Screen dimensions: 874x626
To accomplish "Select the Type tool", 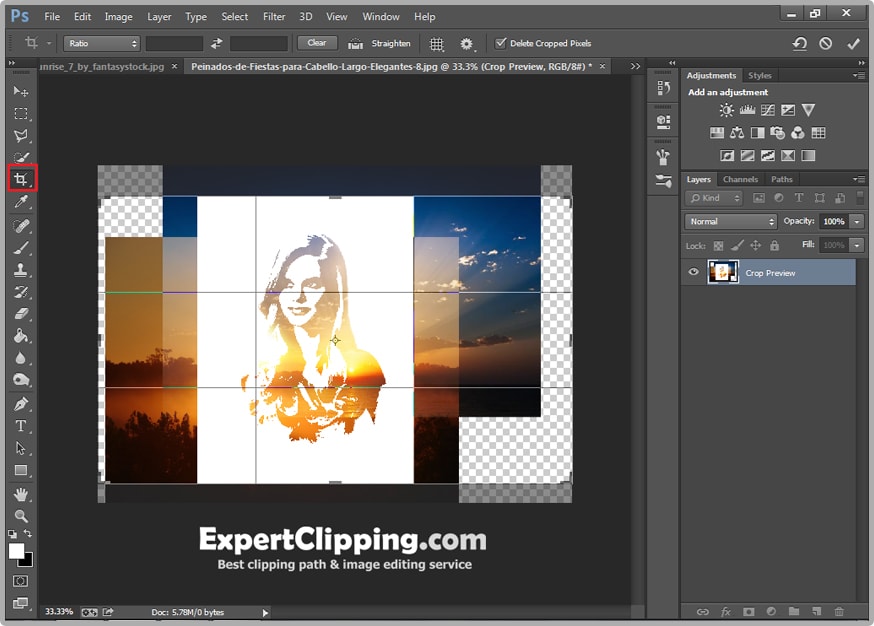I will point(20,426).
